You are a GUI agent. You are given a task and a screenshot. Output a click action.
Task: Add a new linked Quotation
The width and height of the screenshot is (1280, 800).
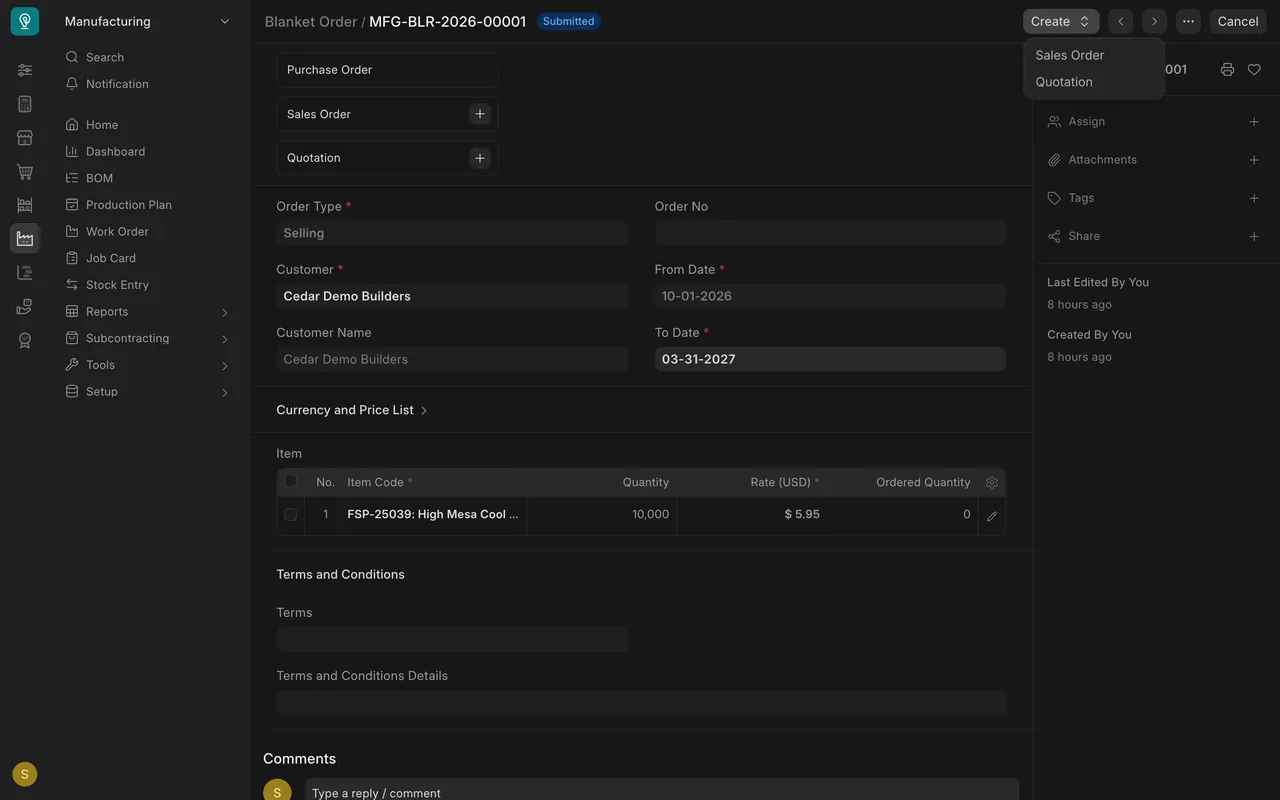tap(480, 158)
